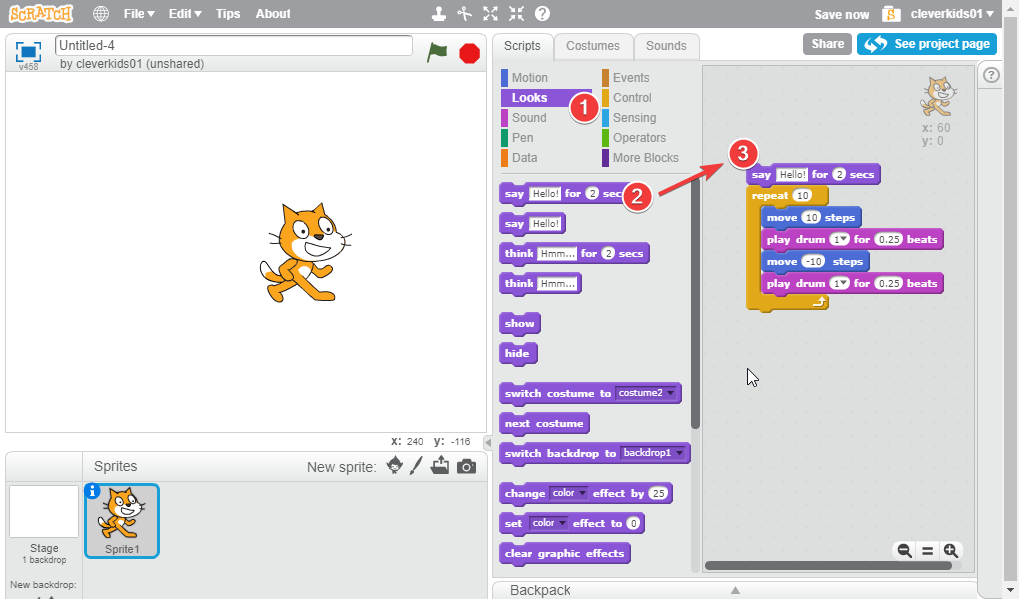Image resolution: width=1019 pixels, height=599 pixels.
Task: Open the Edit menu
Action: coord(185,14)
